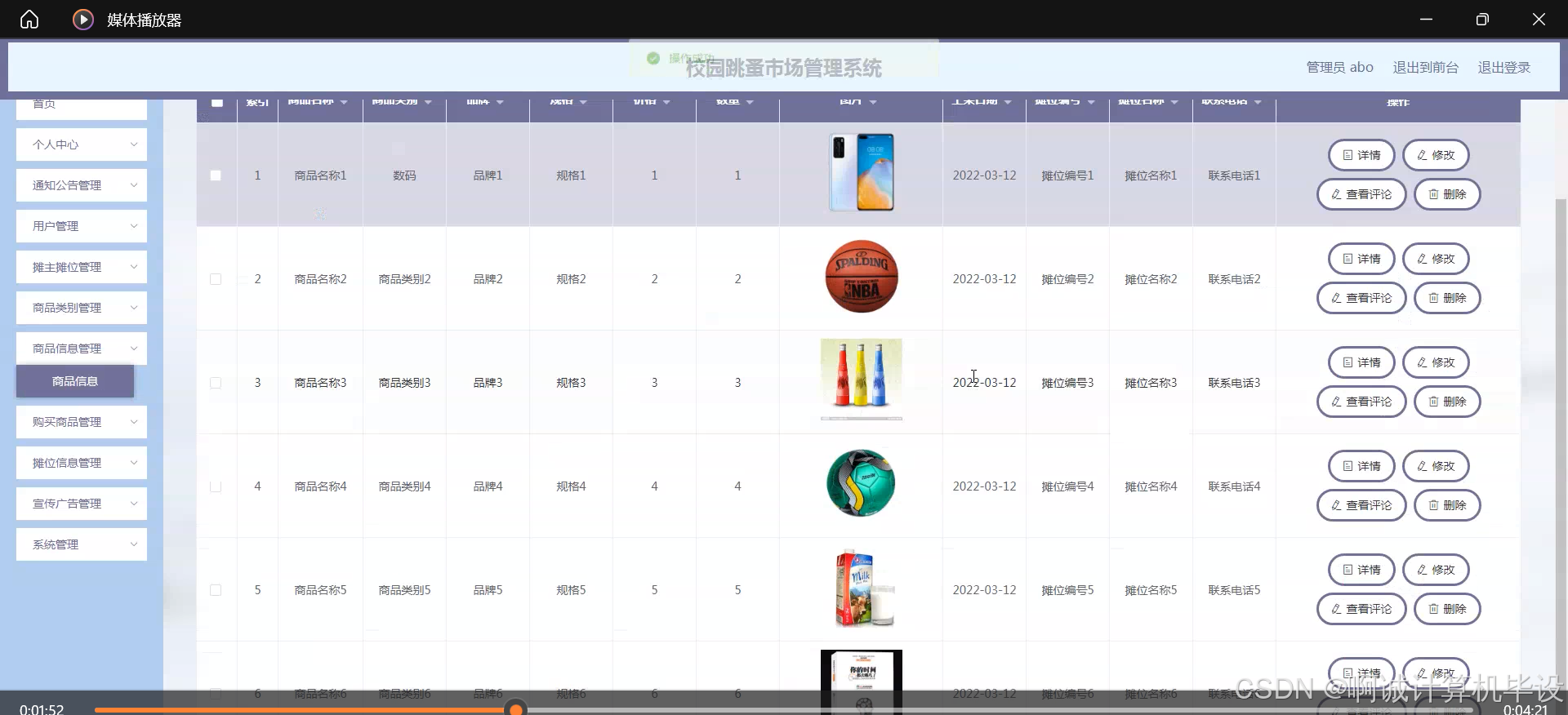1568x715 pixels.
Task: View comments for 商品名称1 row
Action: click(x=1361, y=194)
